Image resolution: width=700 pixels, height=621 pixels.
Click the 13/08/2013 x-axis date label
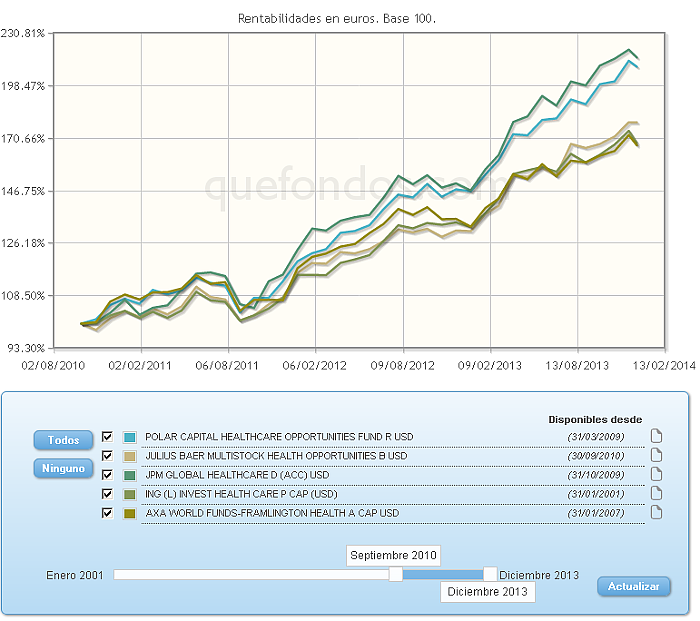(577, 366)
